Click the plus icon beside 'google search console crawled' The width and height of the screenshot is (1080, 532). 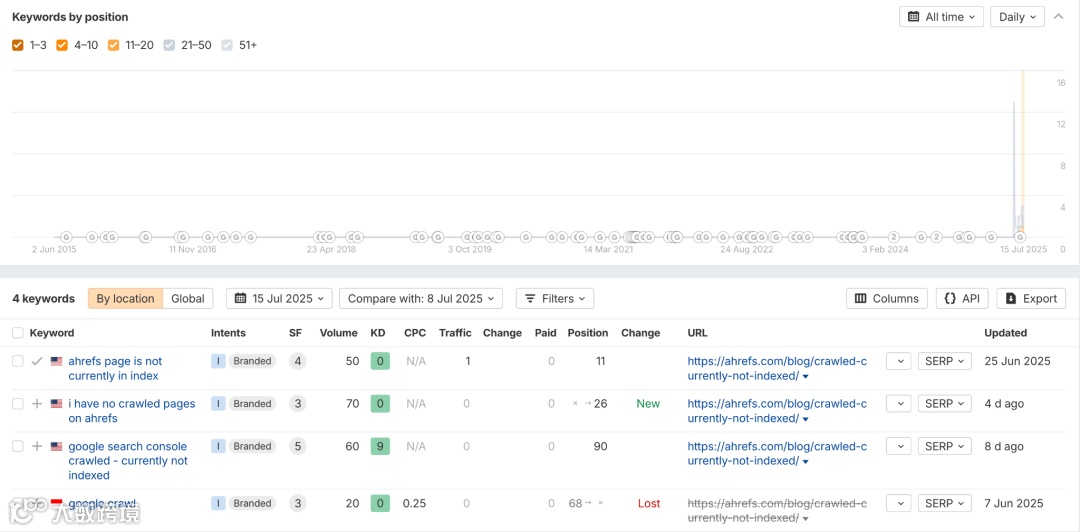pyautogui.click(x=37, y=447)
